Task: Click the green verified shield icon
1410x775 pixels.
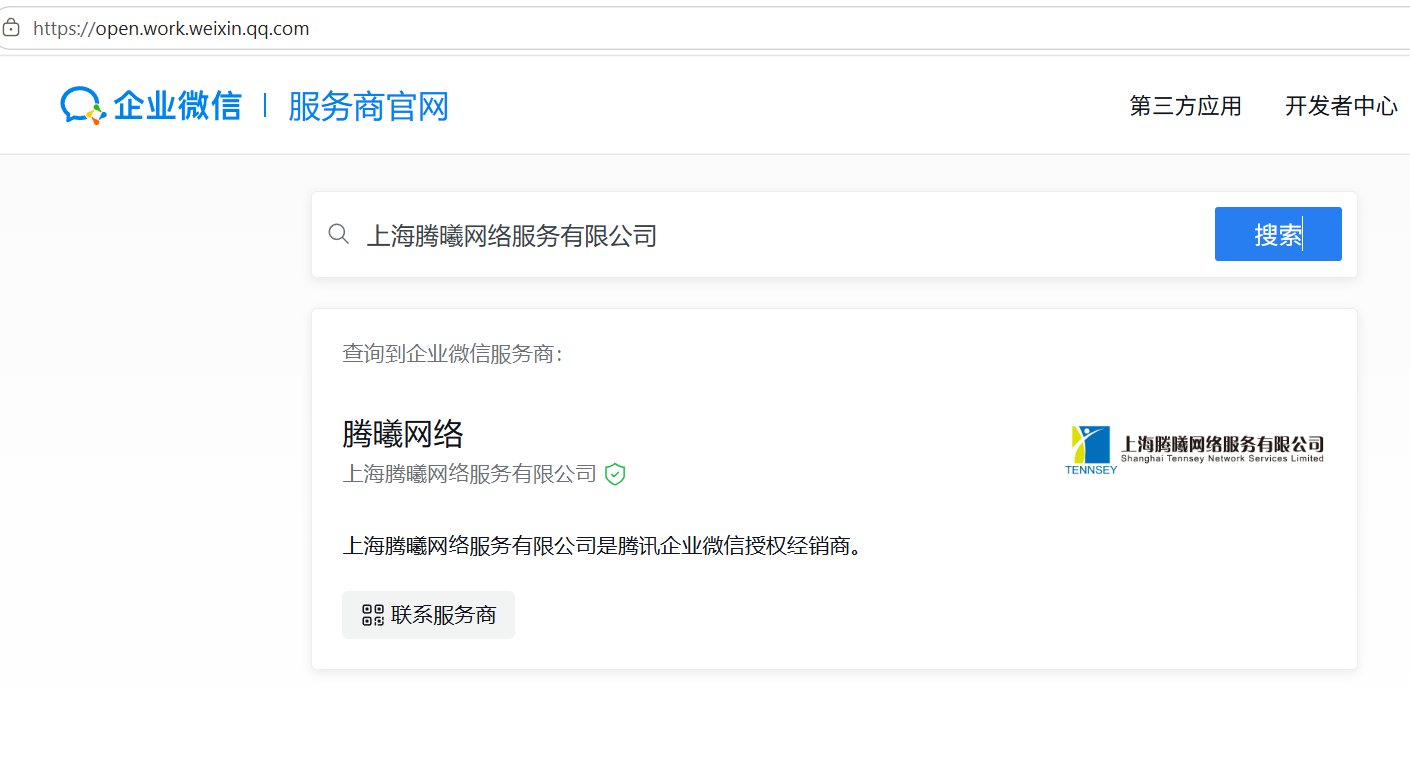Action: coord(615,474)
